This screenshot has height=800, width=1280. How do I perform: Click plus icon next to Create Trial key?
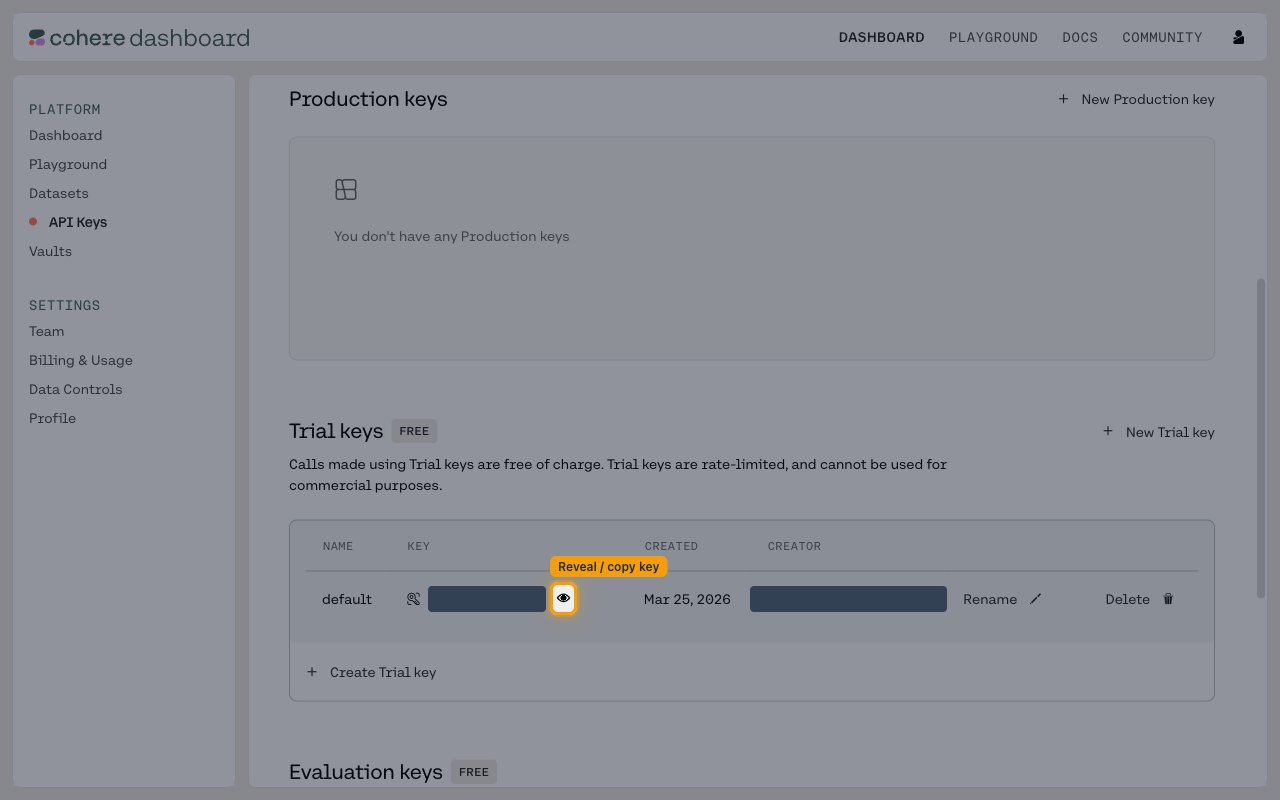pyautogui.click(x=312, y=672)
